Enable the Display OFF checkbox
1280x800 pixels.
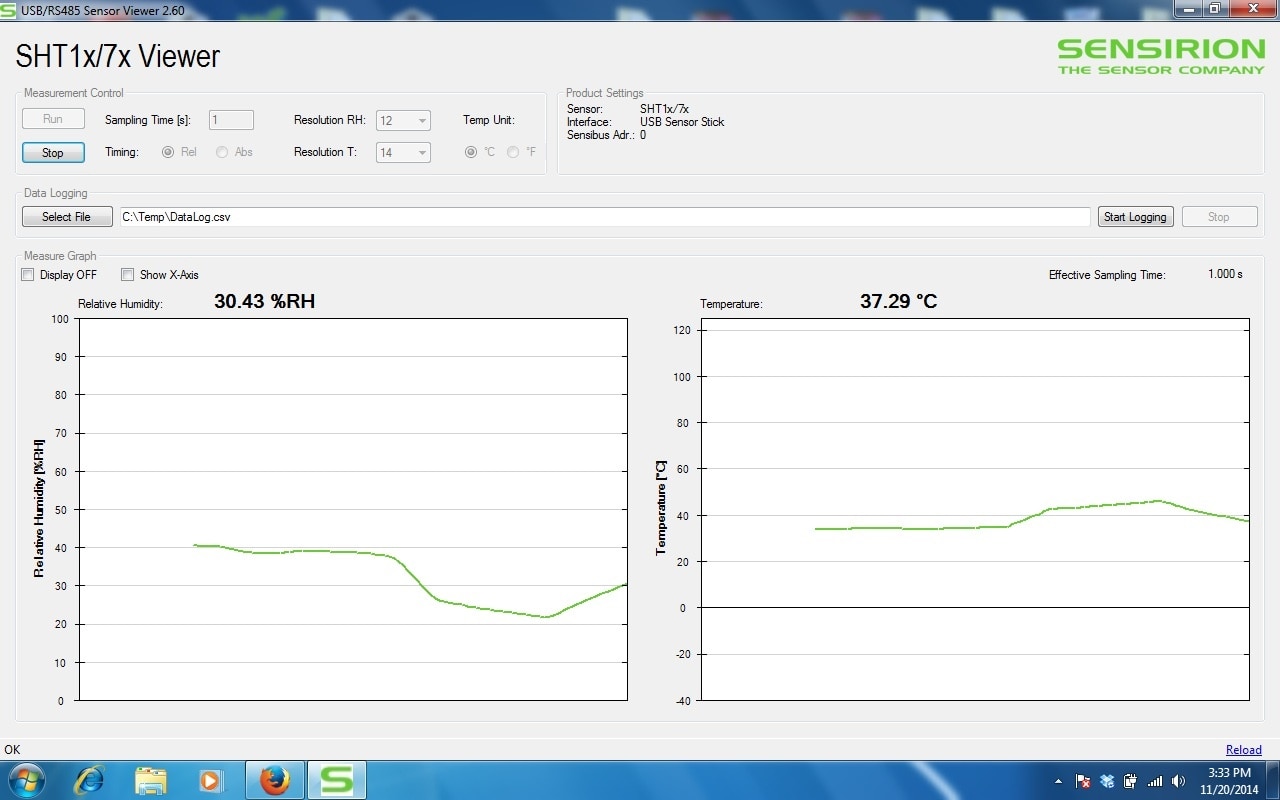pos(28,275)
